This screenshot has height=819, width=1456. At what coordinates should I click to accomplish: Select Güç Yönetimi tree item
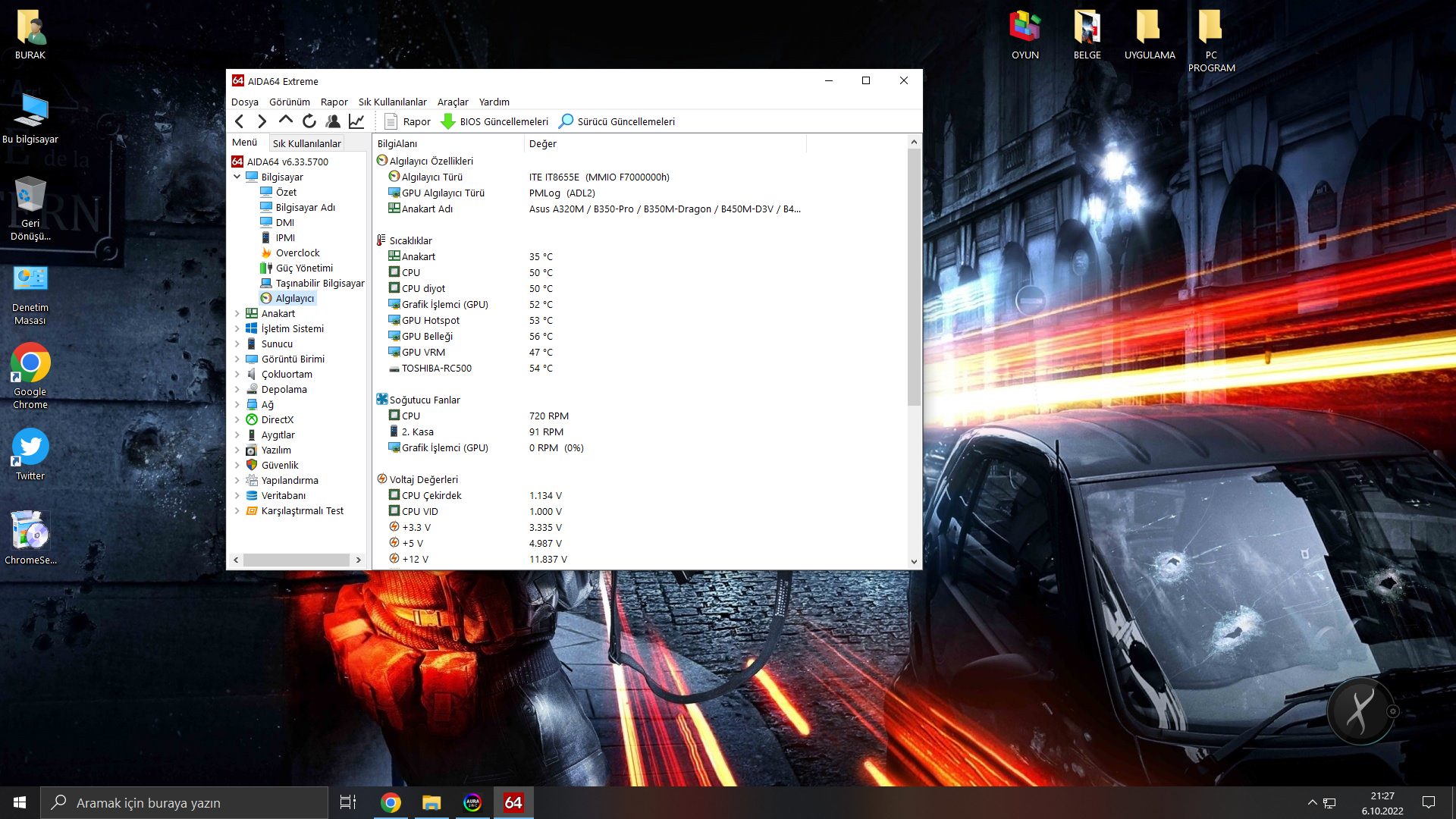[x=304, y=268]
